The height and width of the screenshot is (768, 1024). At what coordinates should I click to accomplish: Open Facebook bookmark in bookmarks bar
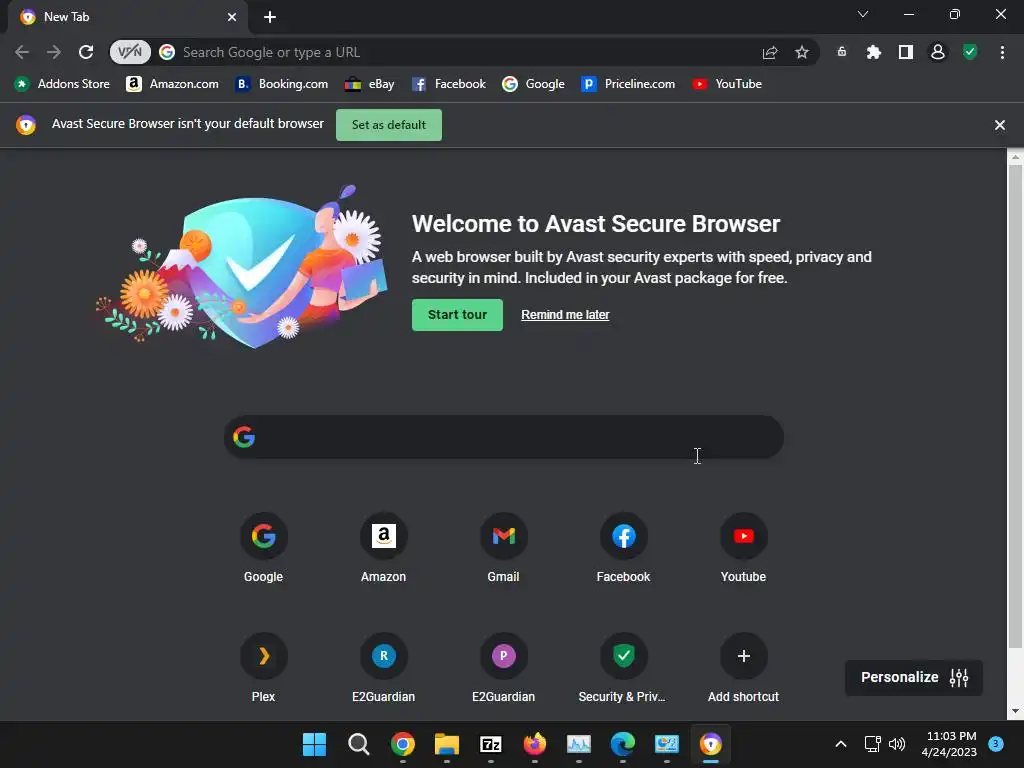point(449,84)
